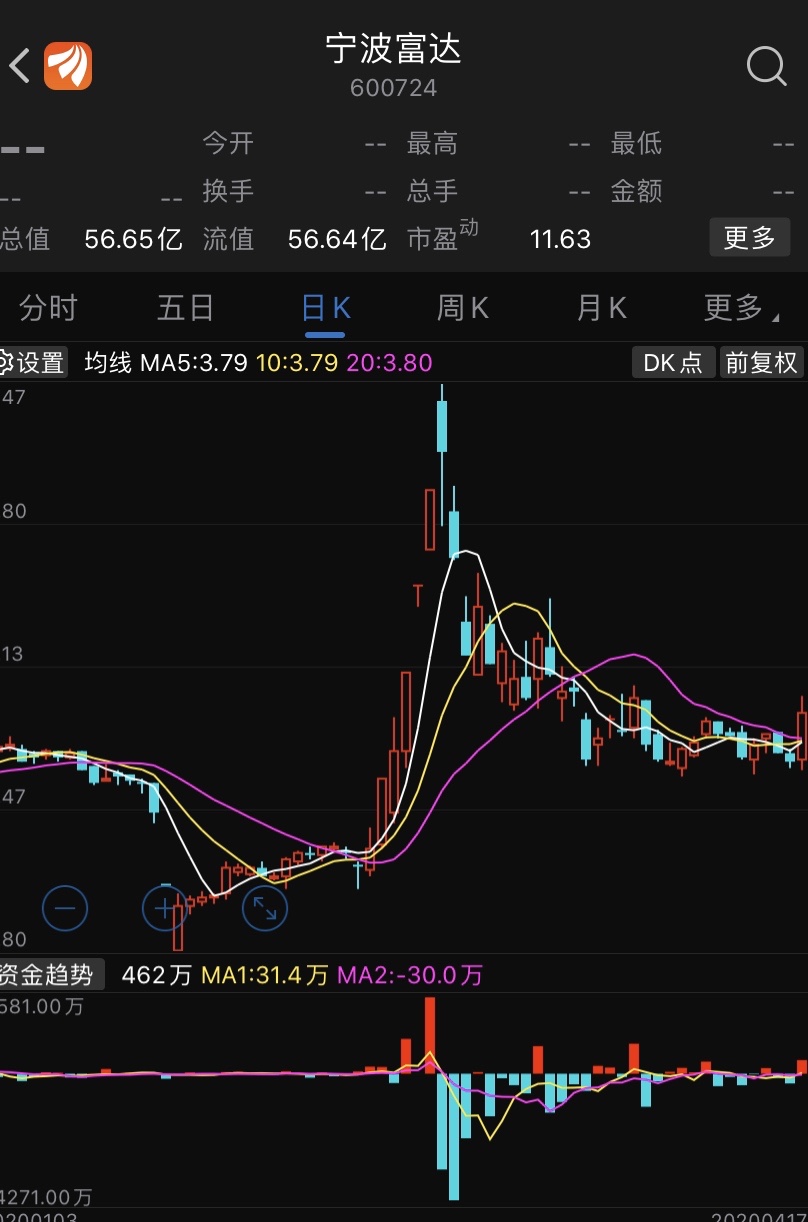Switch to 分时 tab
The image size is (808, 1222).
pyautogui.click(x=48, y=308)
